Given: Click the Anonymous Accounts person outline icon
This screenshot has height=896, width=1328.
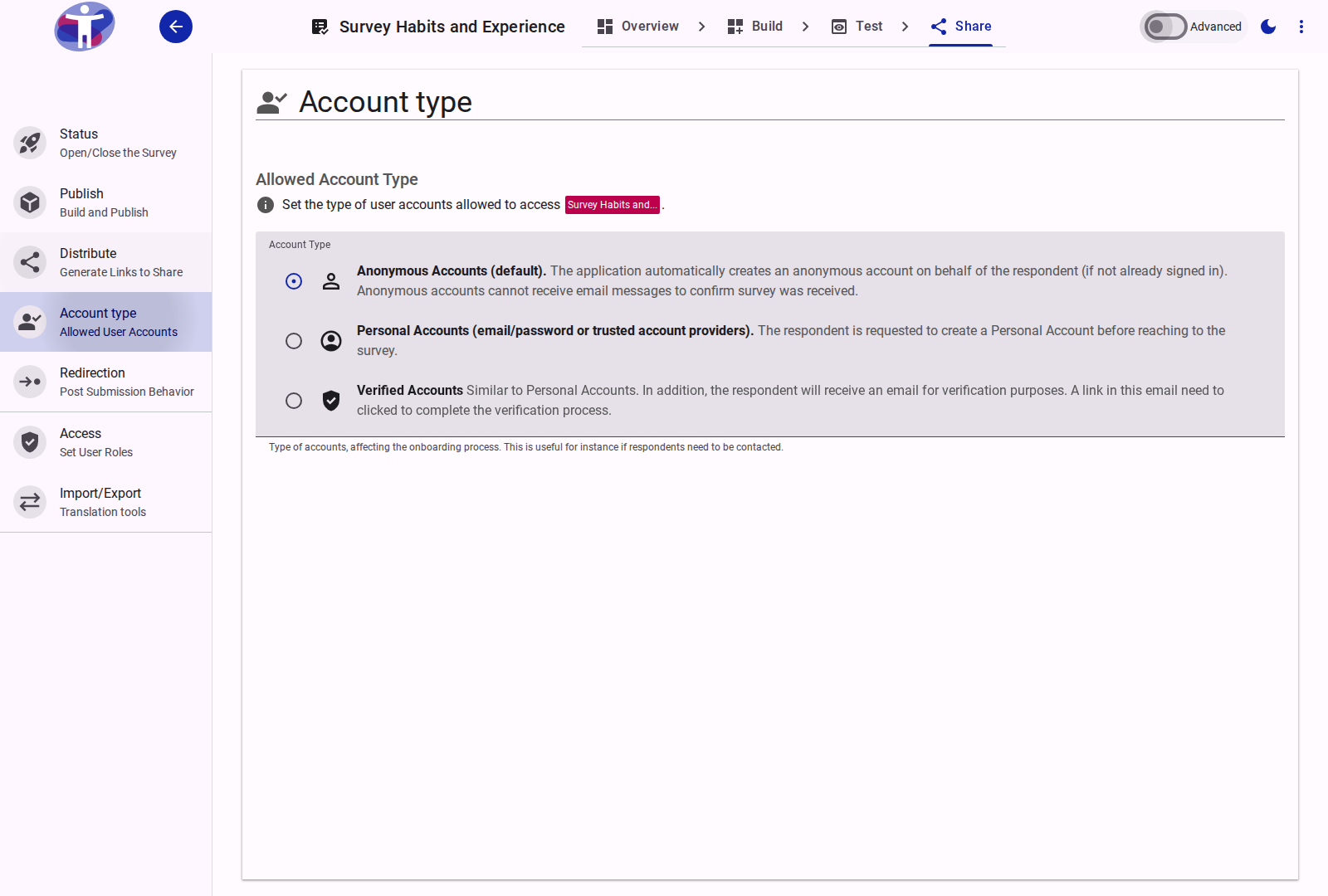Looking at the screenshot, I should click(331, 281).
